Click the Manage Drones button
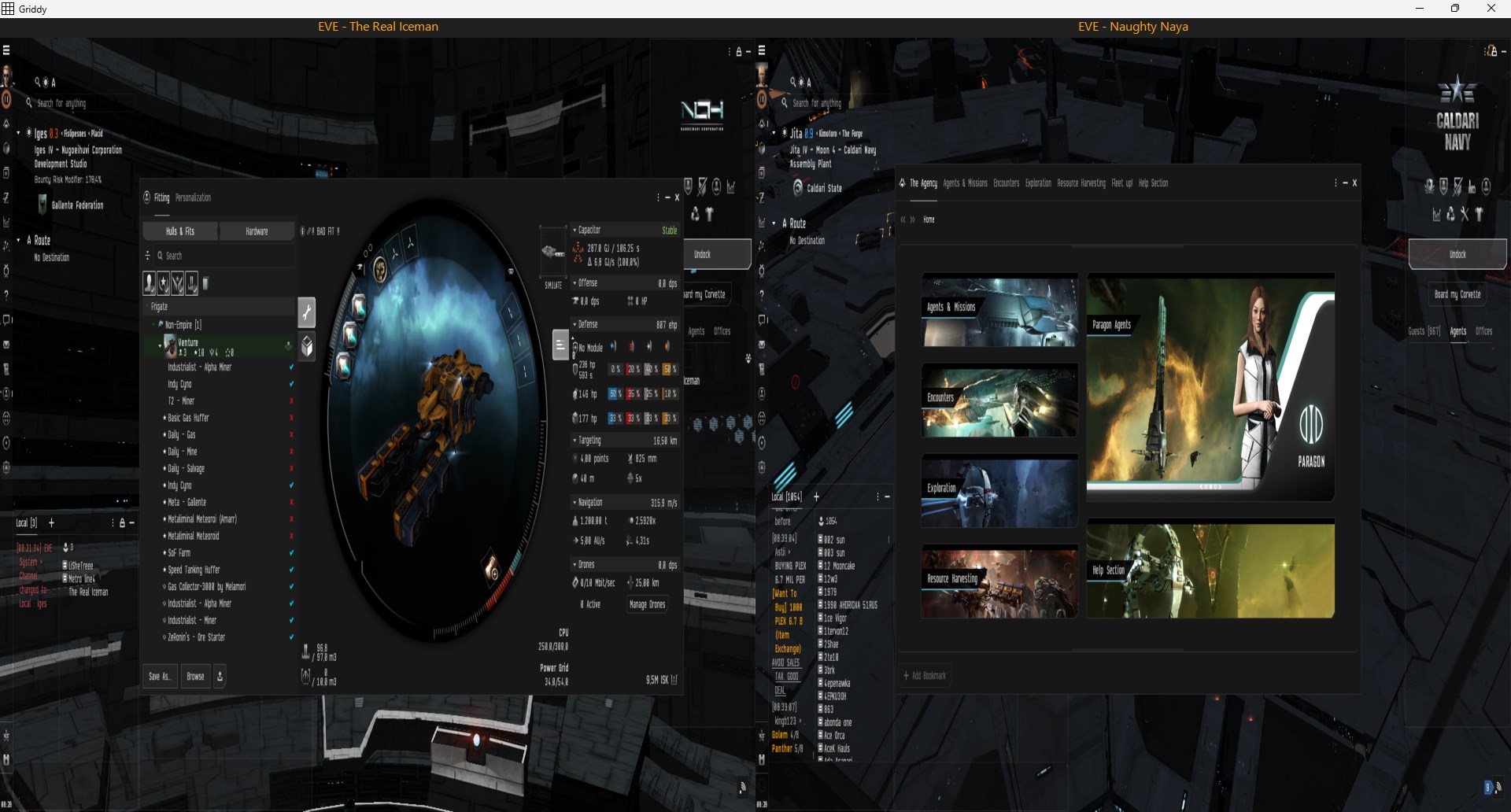 647,604
